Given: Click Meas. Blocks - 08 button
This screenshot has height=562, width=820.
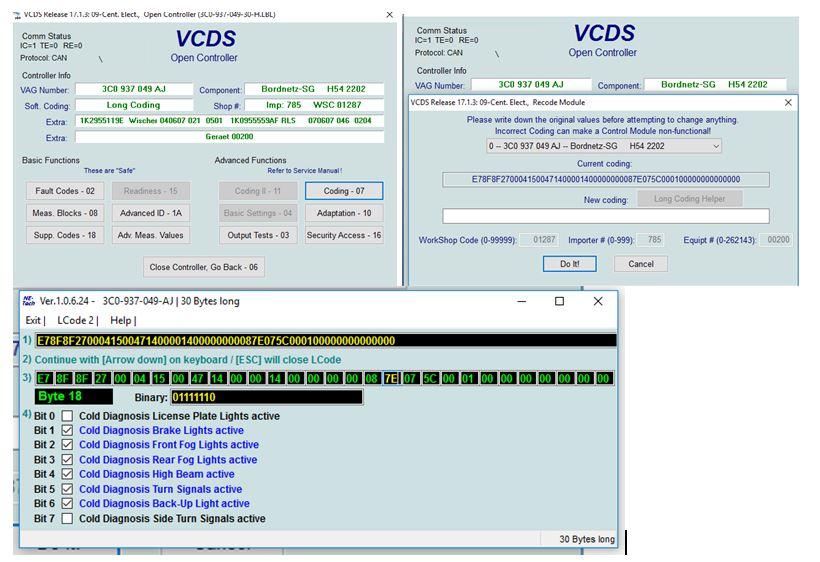Looking at the screenshot, I should pos(65,213).
